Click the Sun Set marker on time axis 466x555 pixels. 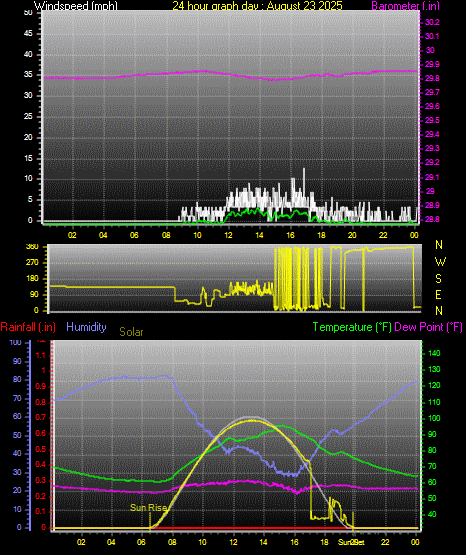click(351, 542)
